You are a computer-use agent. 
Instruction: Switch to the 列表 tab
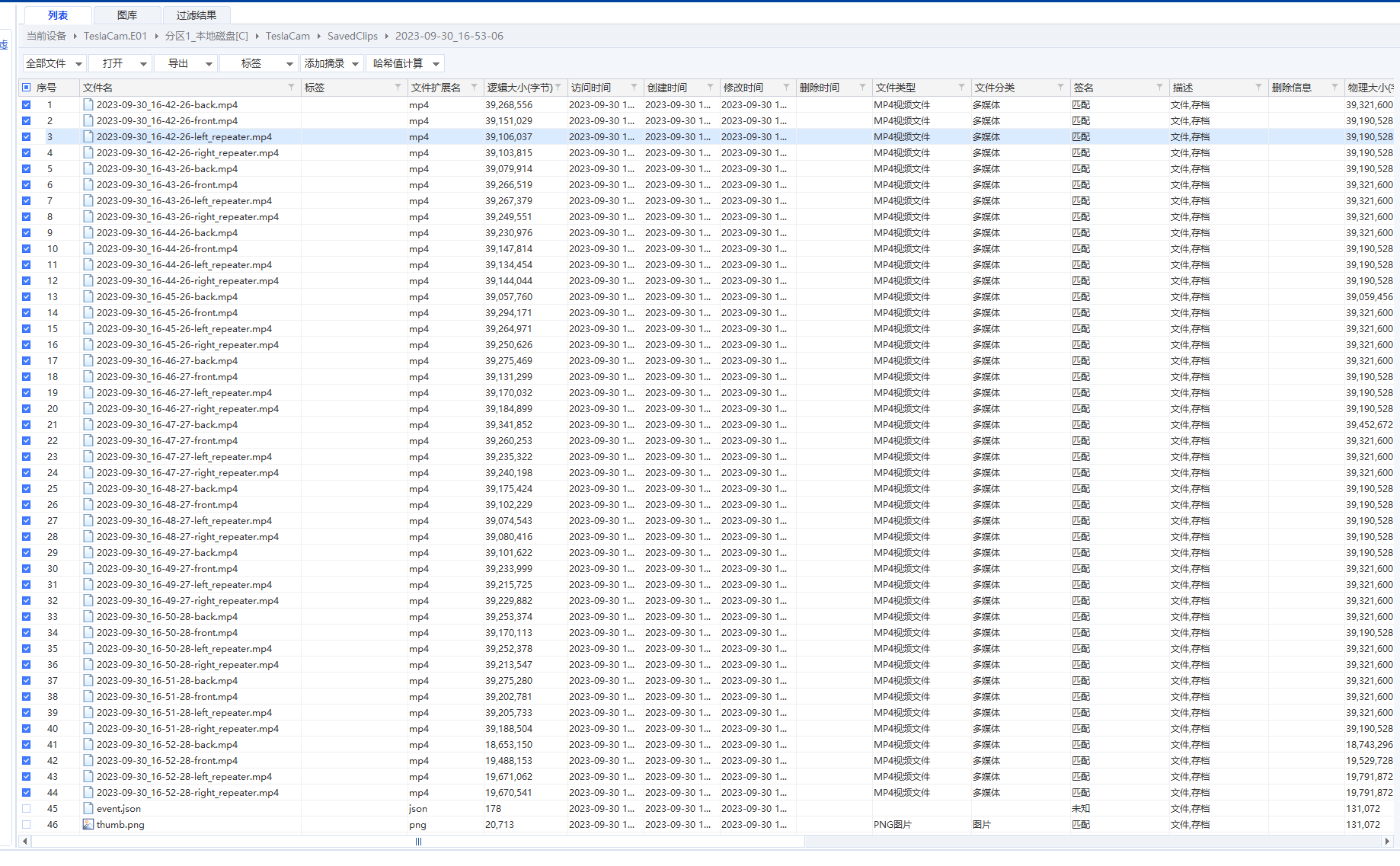[x=58, y=15]
